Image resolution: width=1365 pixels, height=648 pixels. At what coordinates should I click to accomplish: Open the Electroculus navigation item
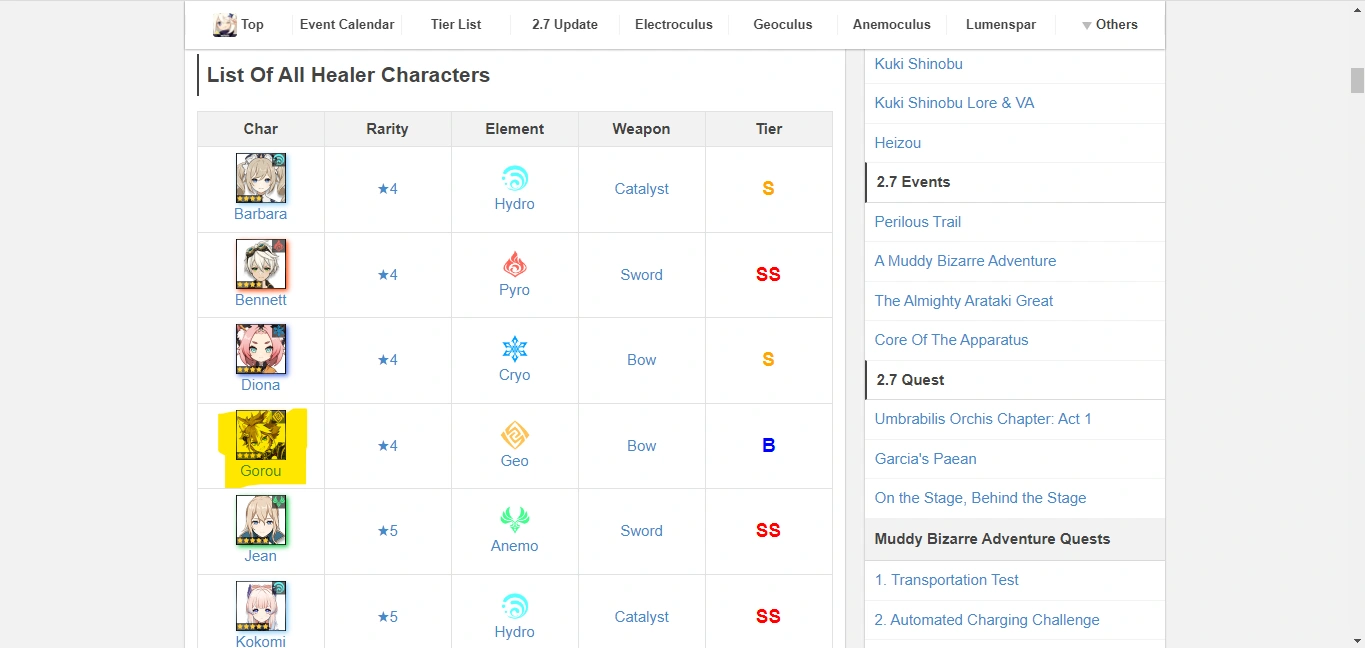[x=674, y=25]
